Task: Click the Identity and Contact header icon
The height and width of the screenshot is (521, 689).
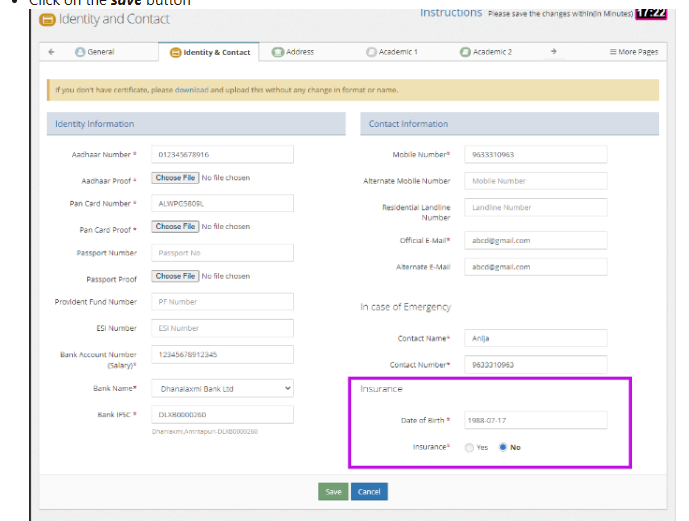Action: coord(47,19)
